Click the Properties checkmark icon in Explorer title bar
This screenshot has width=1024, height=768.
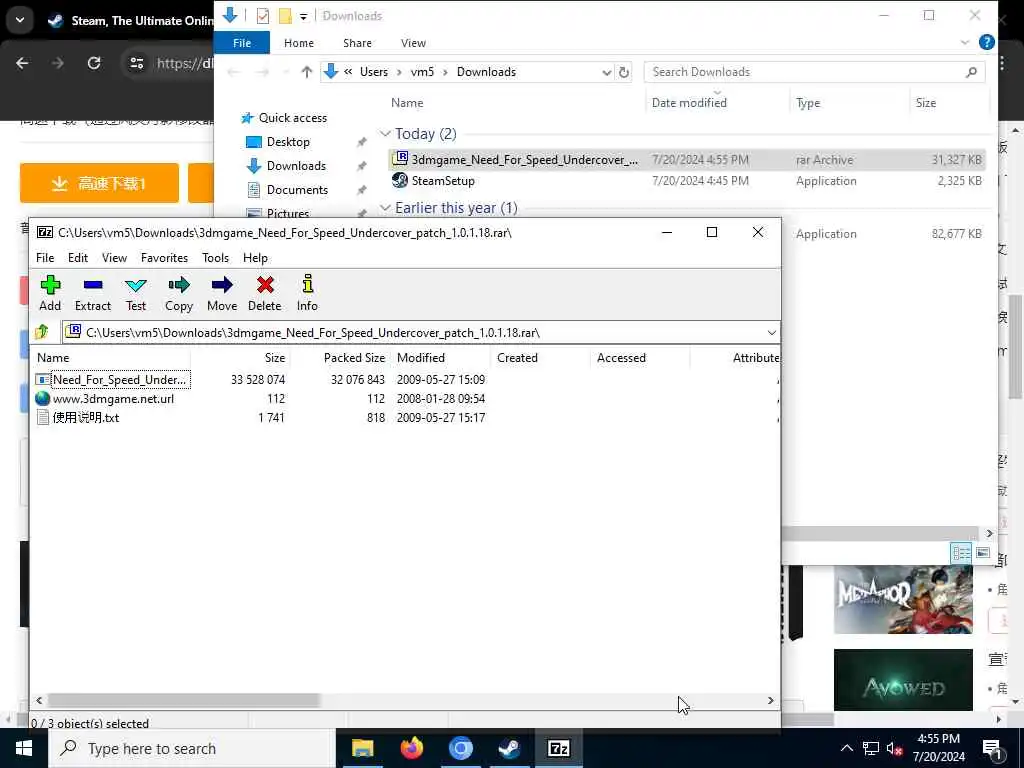click(x=263, y=16)
